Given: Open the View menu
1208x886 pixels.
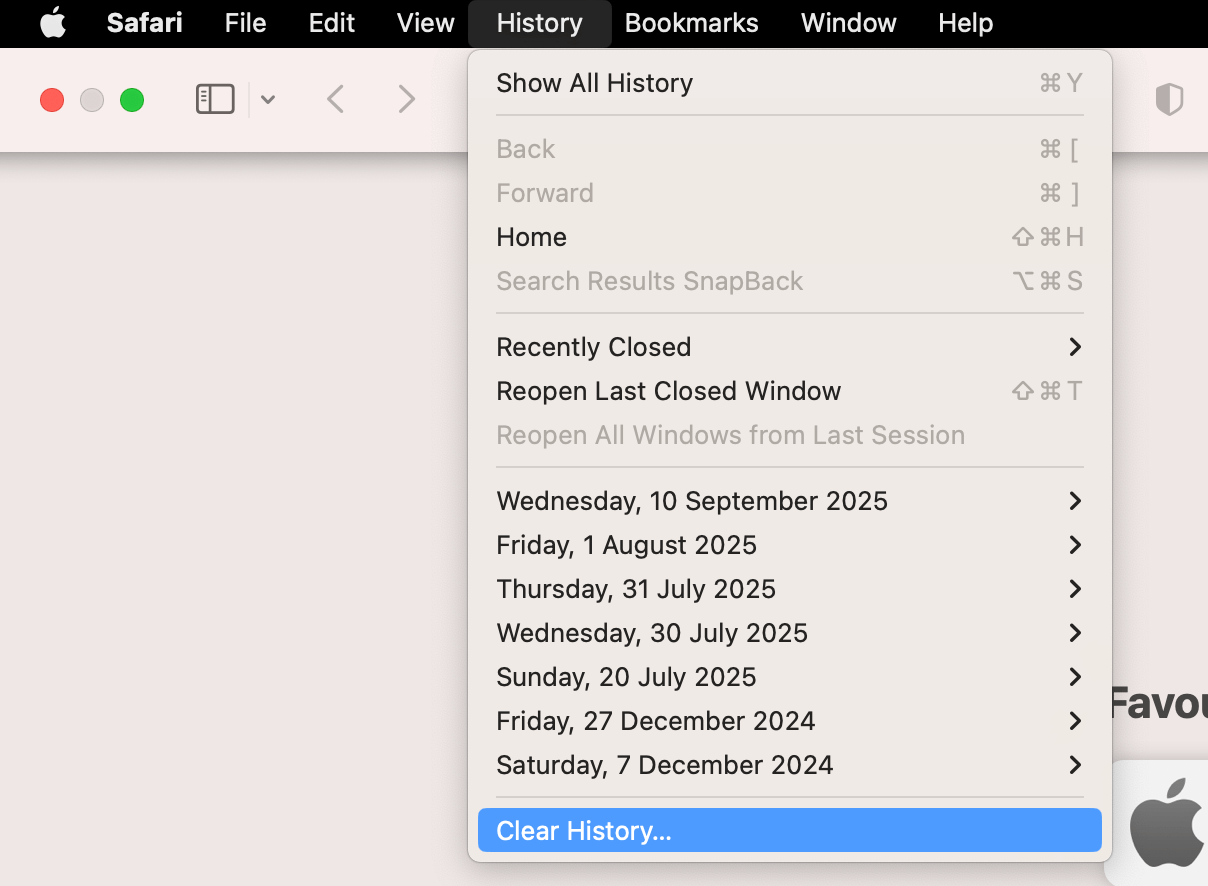Looking at the screenshot, I should coord(426,23).
